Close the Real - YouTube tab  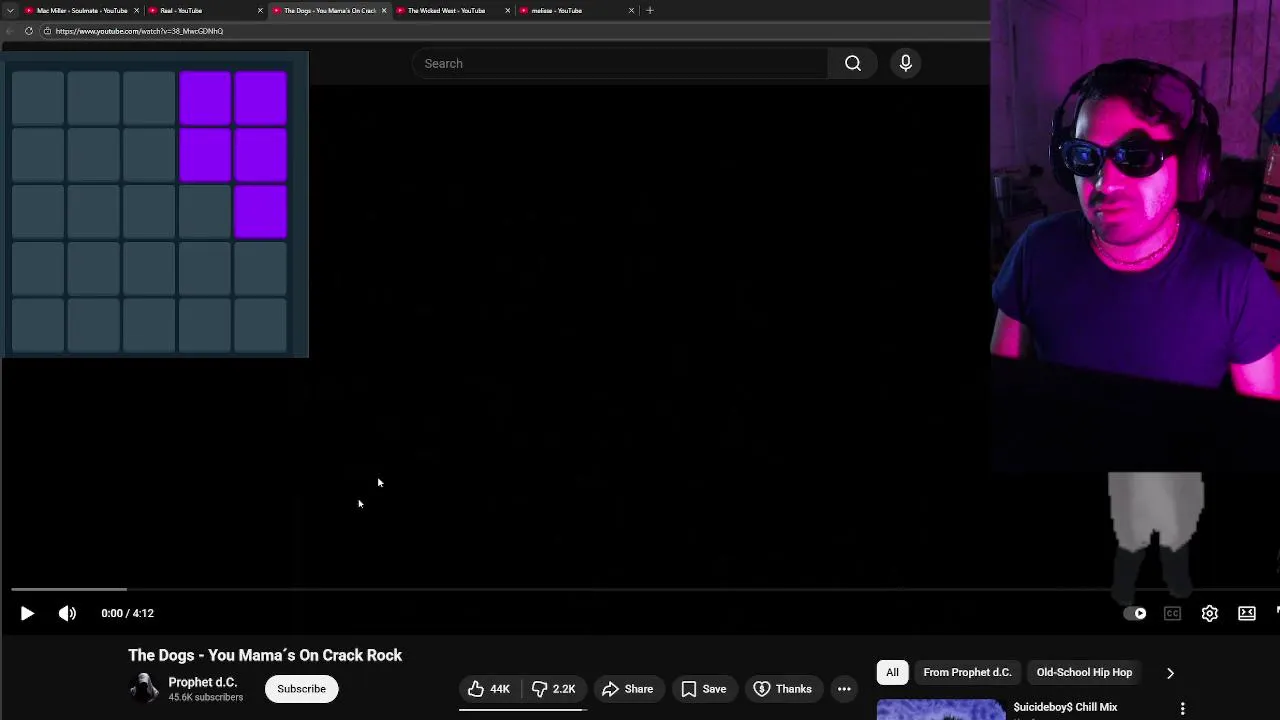pyautogui.click(x=260, y=10)
